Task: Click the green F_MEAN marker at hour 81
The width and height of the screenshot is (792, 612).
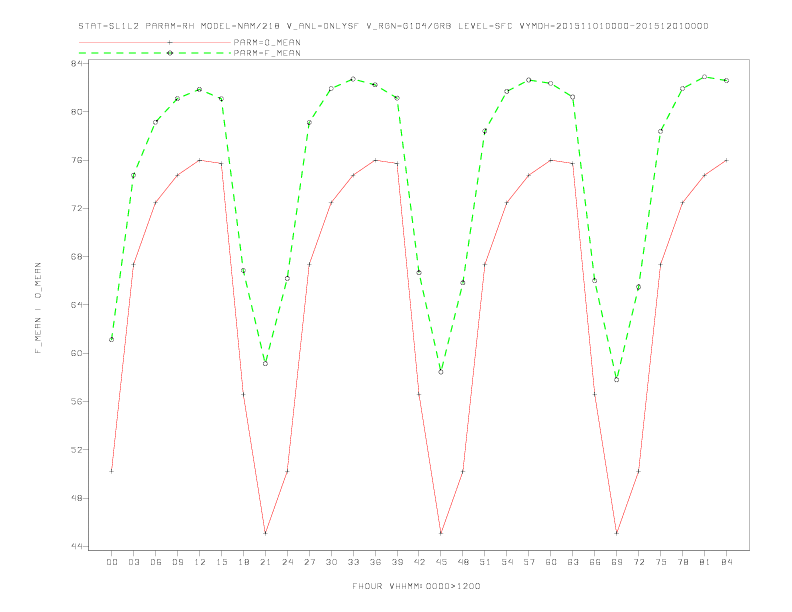Action: [705, 77]
